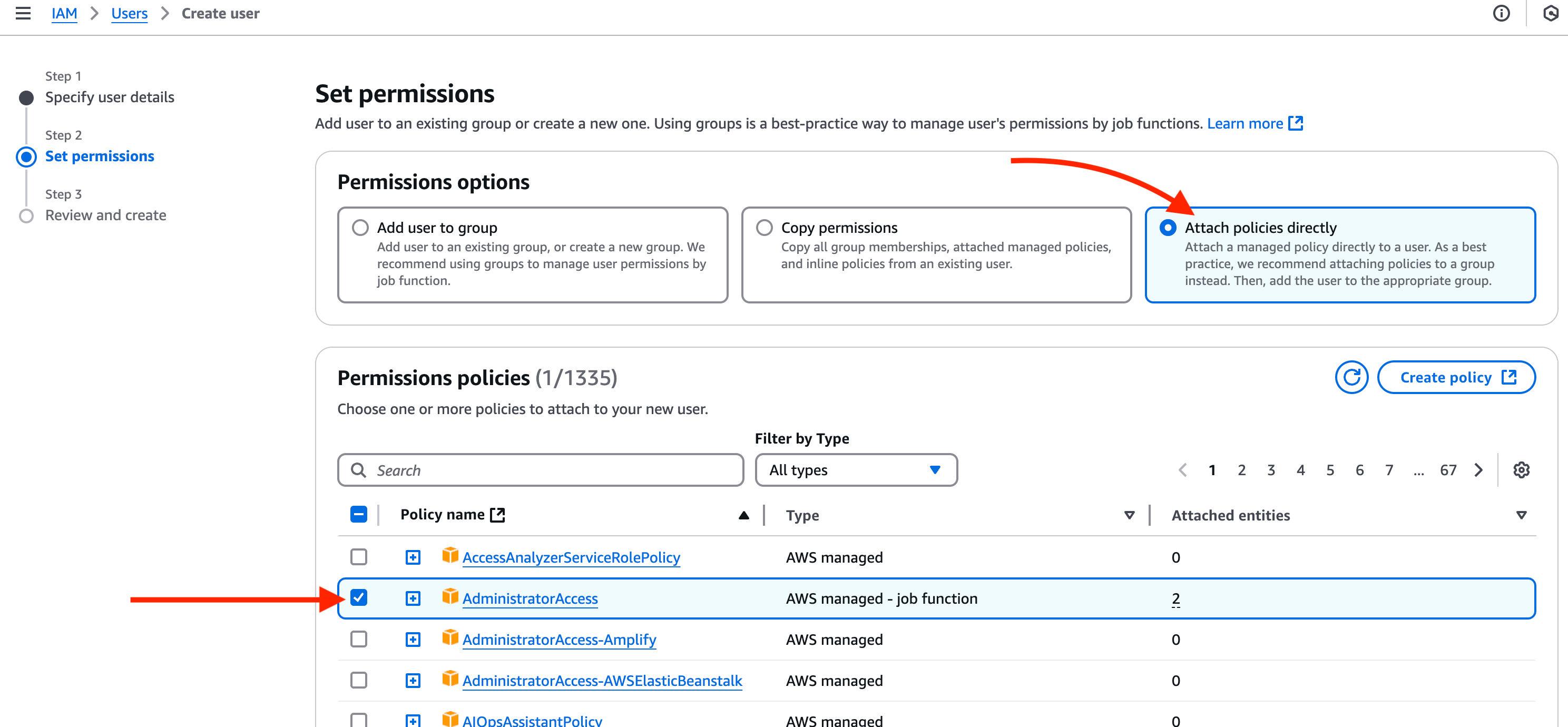Click the AdministratorAccess orange policy box icon
The height and width of the screenshot is (727, 1568).
tap(450, 597)
